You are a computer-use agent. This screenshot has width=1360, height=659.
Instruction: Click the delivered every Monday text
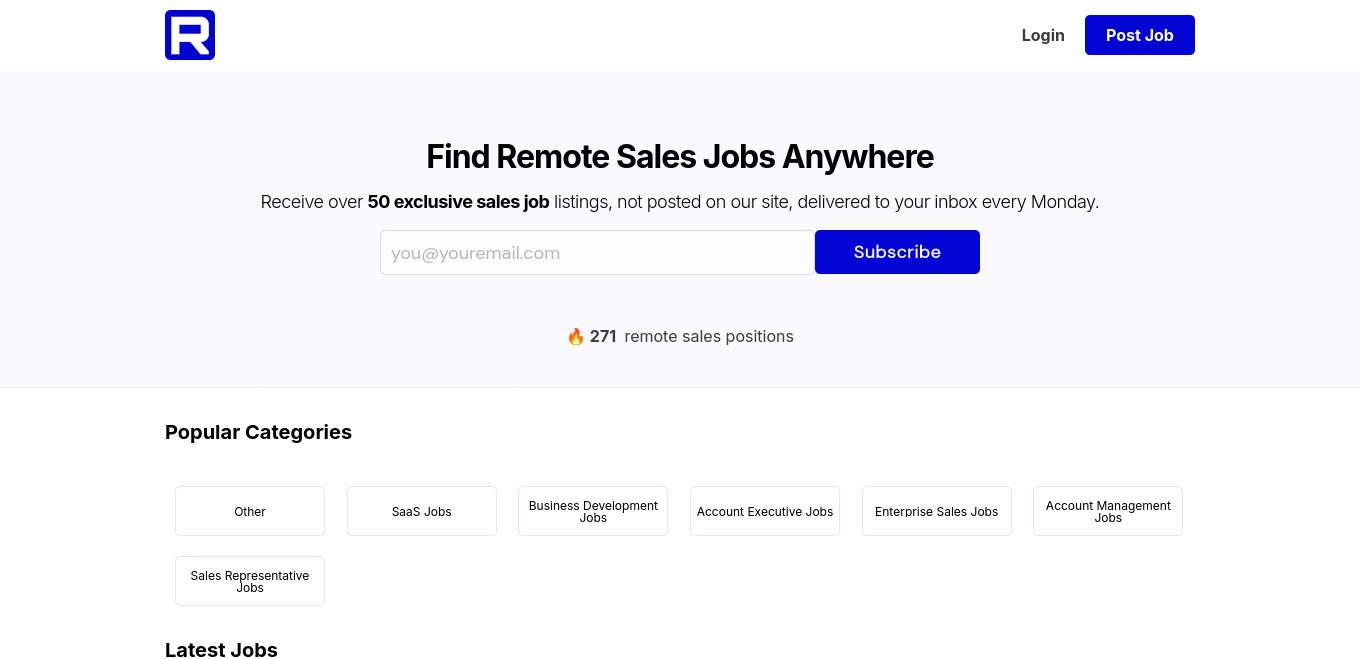948,202
